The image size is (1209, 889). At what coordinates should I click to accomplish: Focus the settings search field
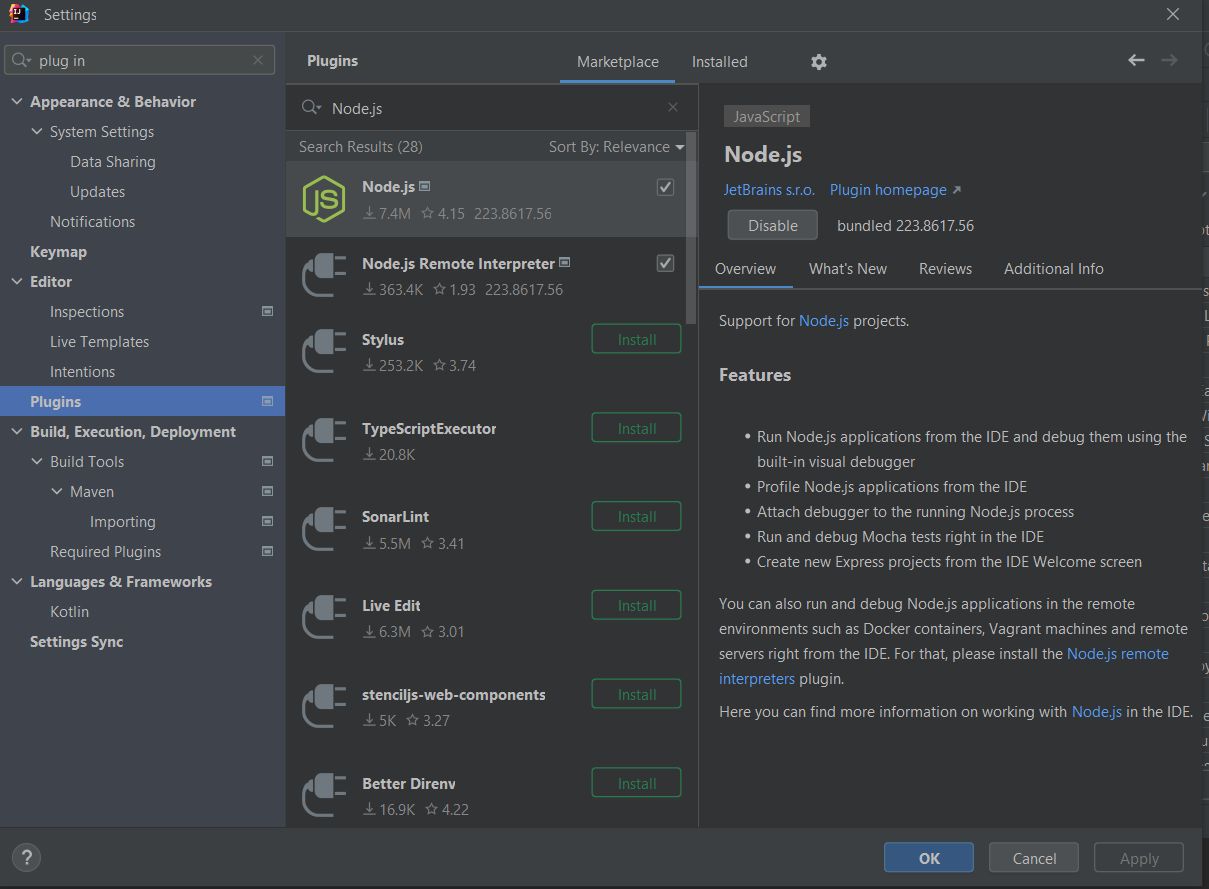(140, 60)
